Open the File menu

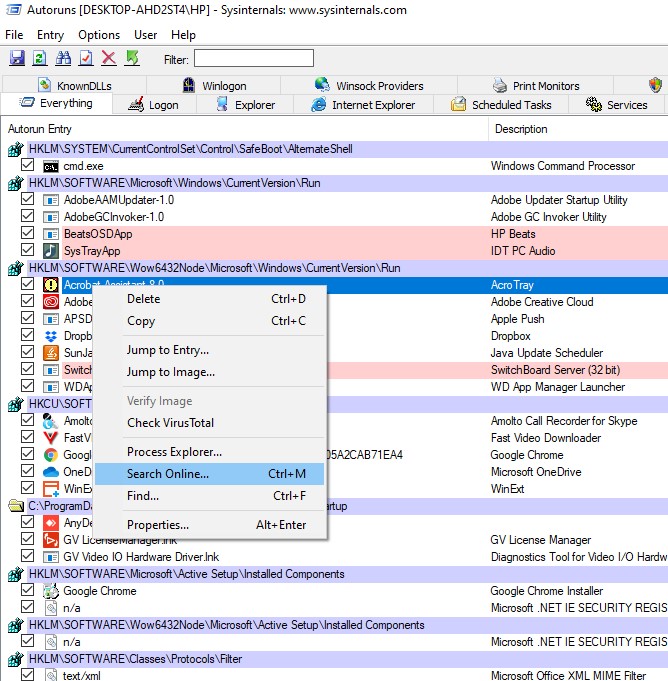14,35
